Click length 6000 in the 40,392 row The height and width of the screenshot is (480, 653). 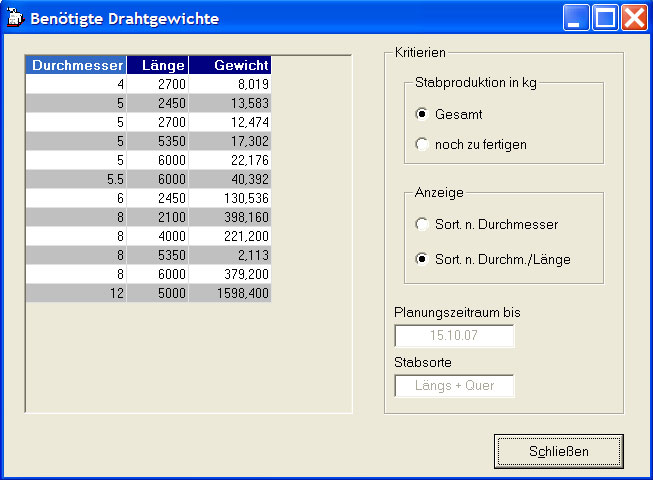[x=158, y=179]
